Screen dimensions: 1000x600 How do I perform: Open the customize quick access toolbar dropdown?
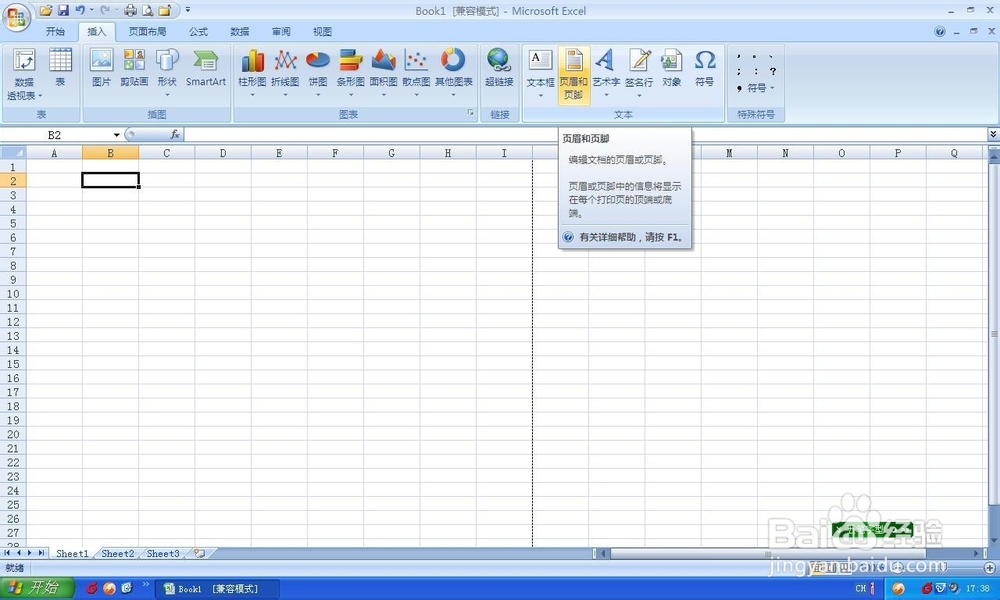pyautogui.click(x=188, y=10)
